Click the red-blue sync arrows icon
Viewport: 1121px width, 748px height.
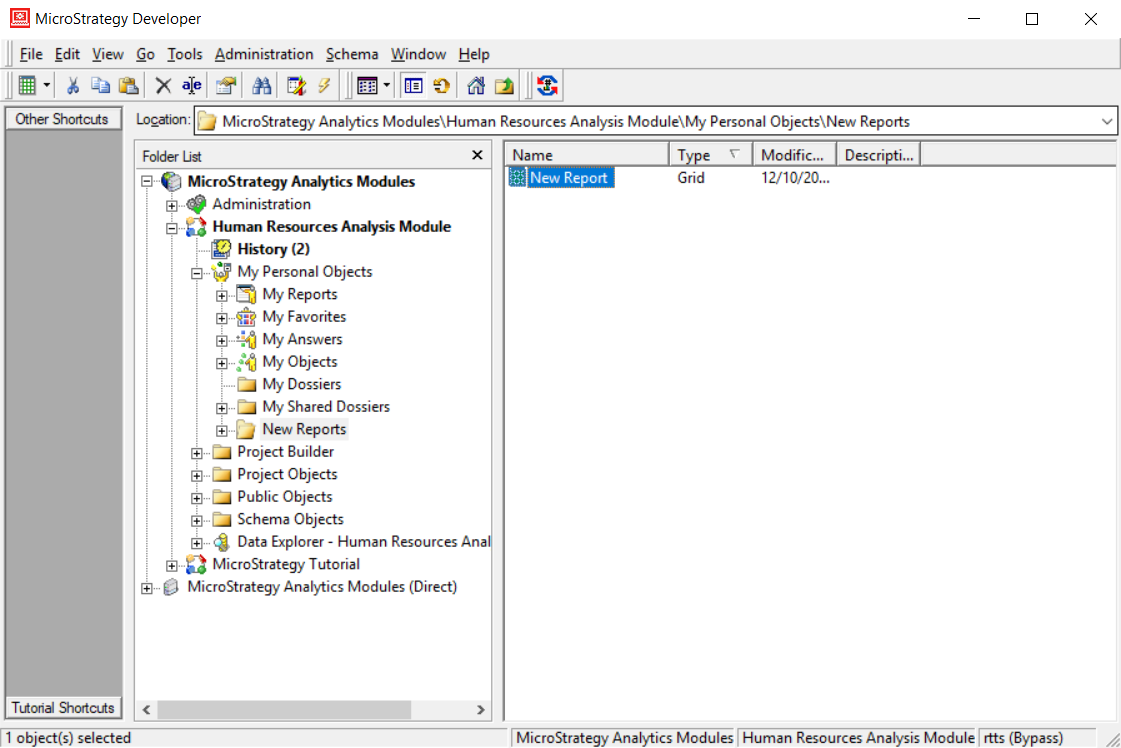click(547, 86)
